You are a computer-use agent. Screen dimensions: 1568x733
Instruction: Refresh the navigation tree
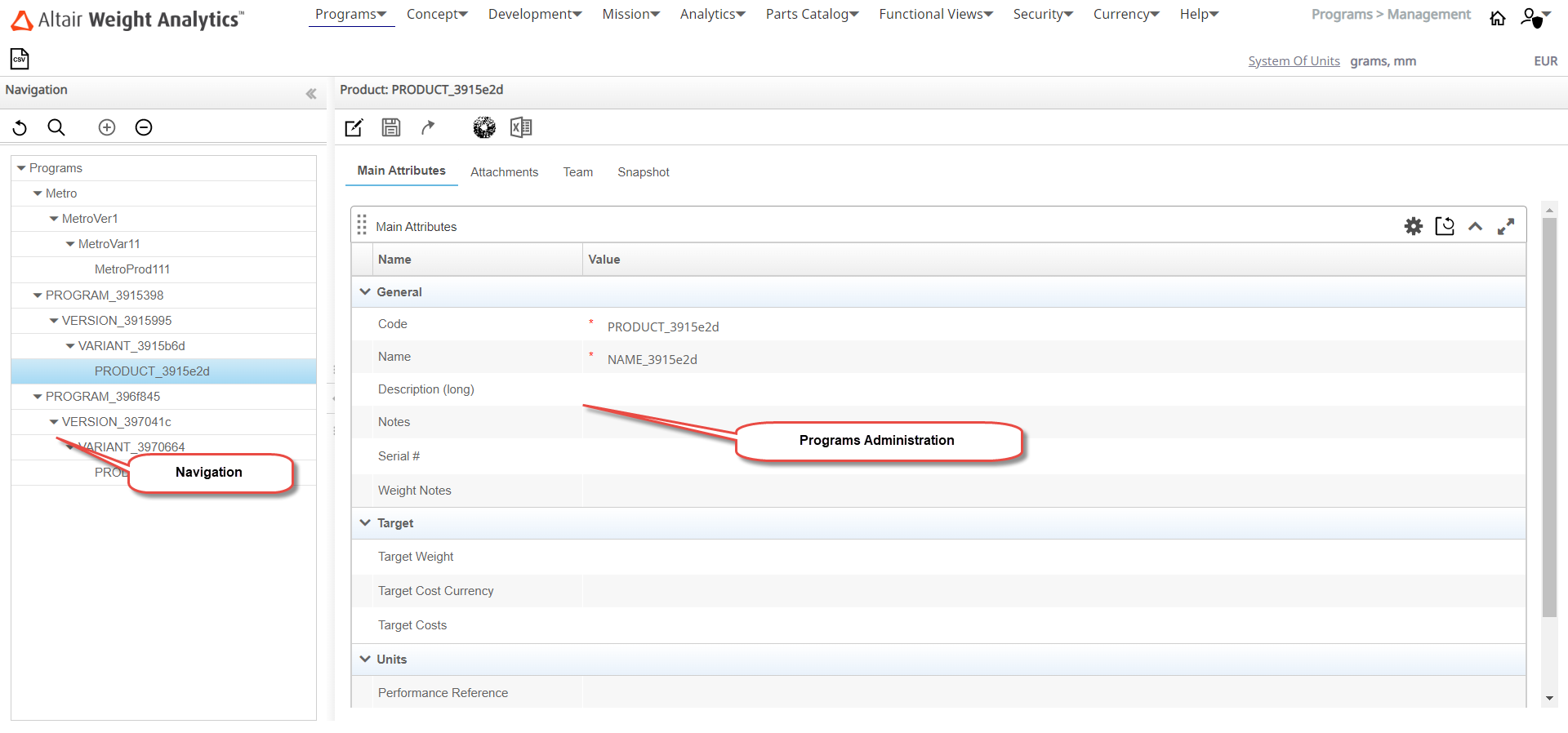20,127
